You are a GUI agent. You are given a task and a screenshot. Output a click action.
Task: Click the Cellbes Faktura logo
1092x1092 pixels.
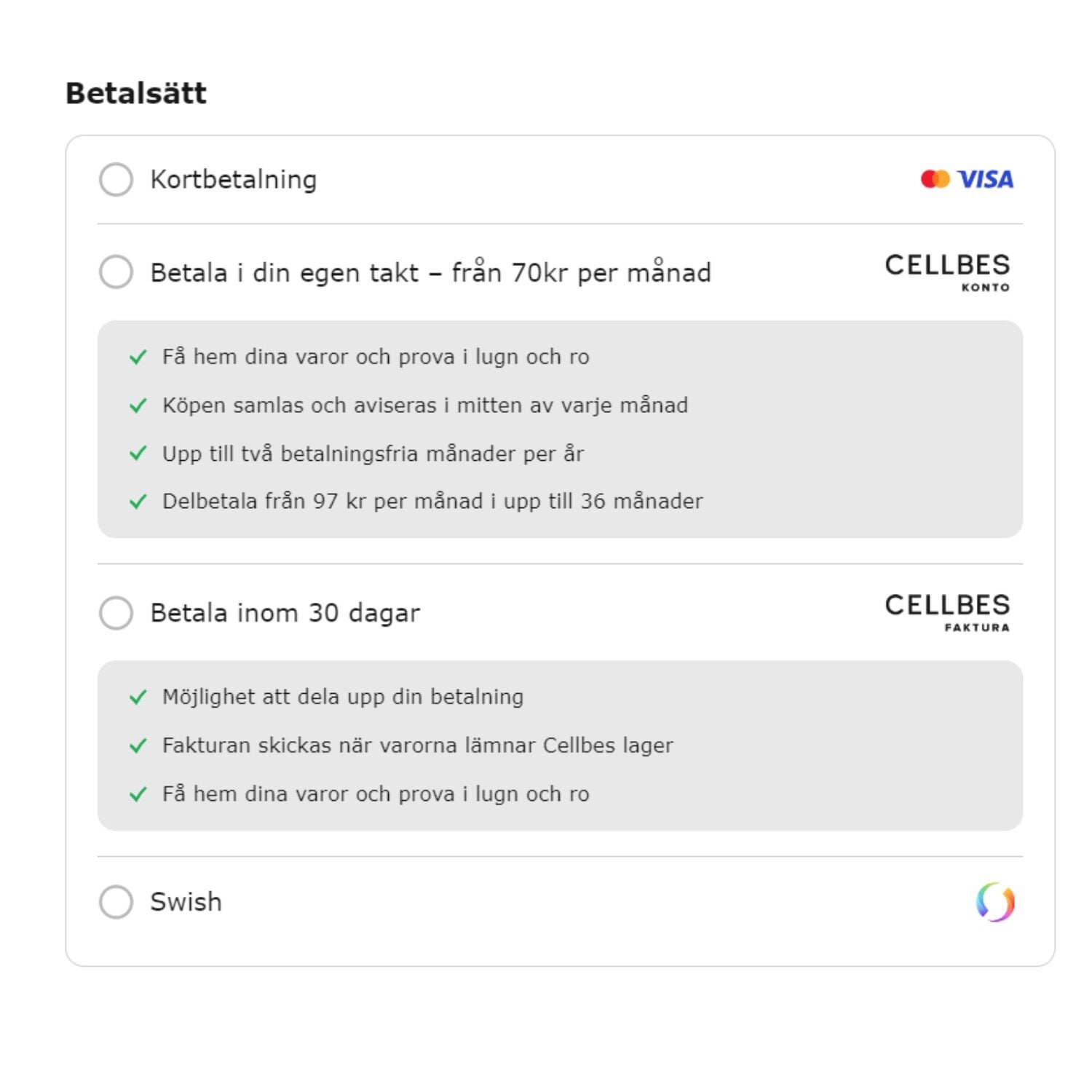click(947, 612)
